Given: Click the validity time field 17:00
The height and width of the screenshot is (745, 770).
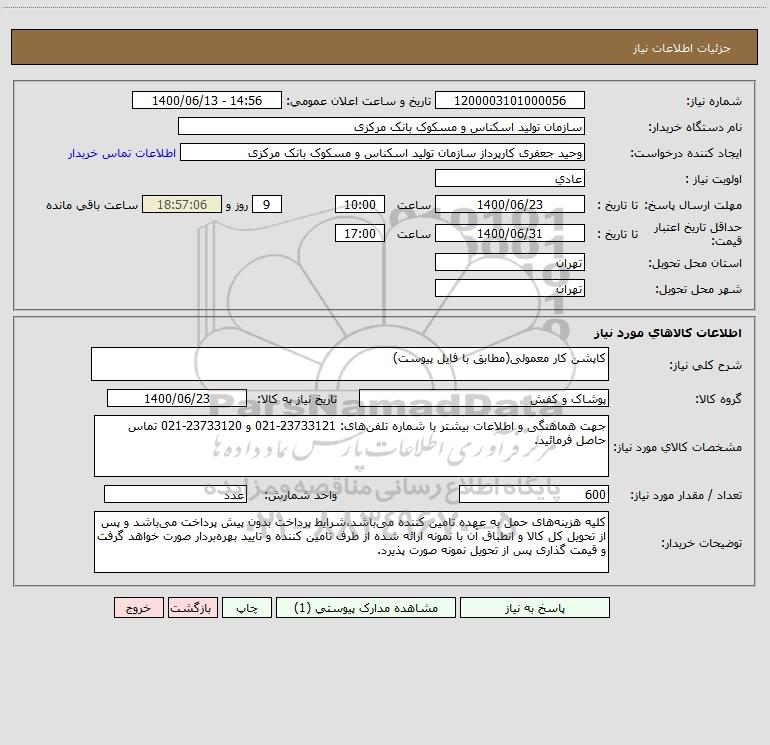Looking at the screenshot, I should [359, 233].
